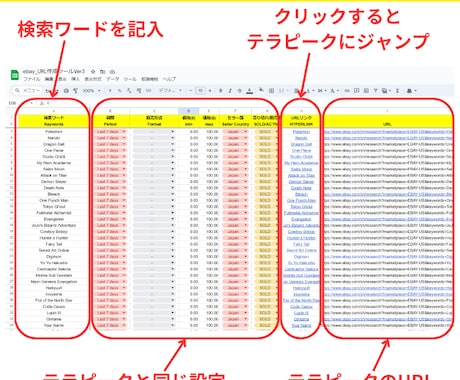This screenshot has height=380, width=460.
Task: Select the 'Studio Ghibli' keyword cell
Action: pos(54,157)
